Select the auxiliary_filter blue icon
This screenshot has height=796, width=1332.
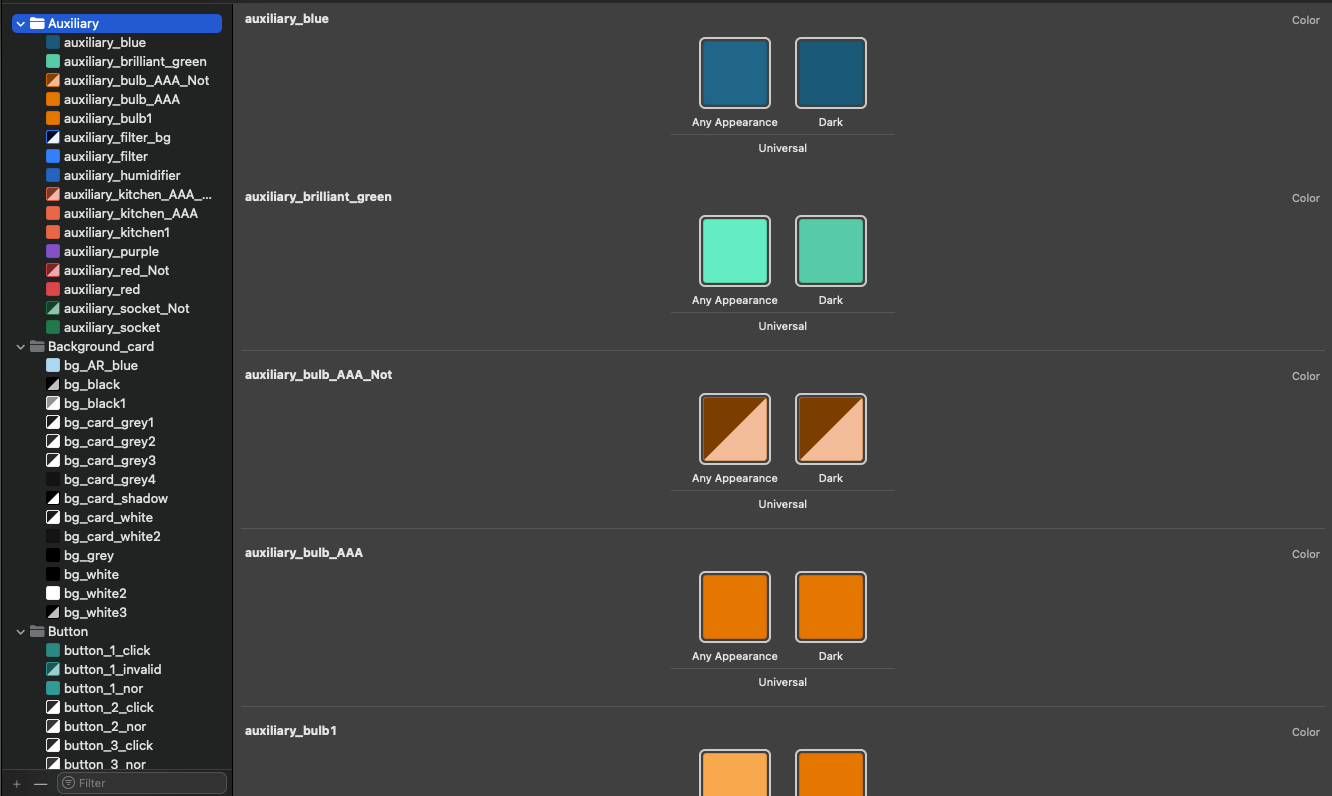pos(53,157)
